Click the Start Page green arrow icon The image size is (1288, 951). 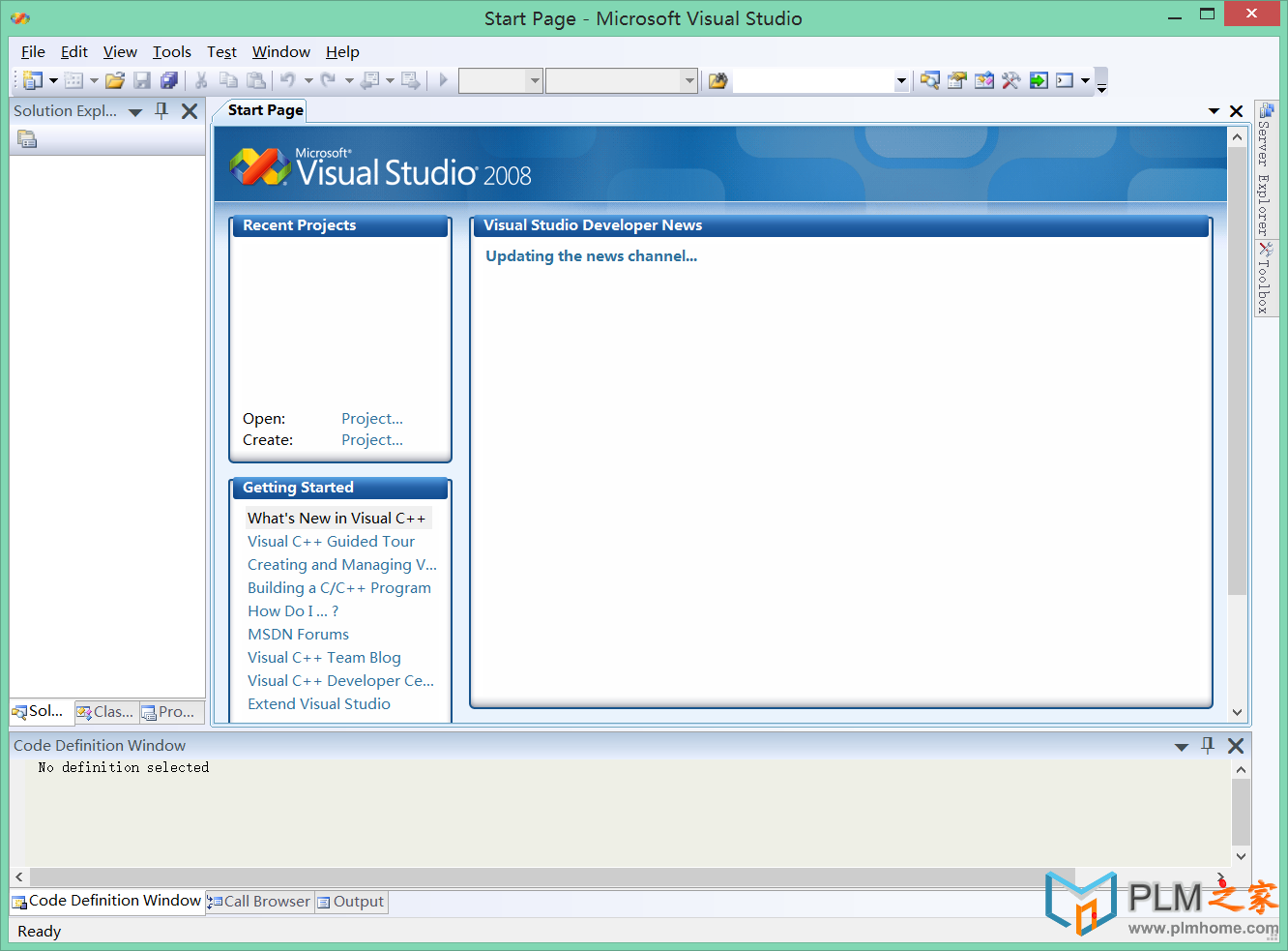1039,80
